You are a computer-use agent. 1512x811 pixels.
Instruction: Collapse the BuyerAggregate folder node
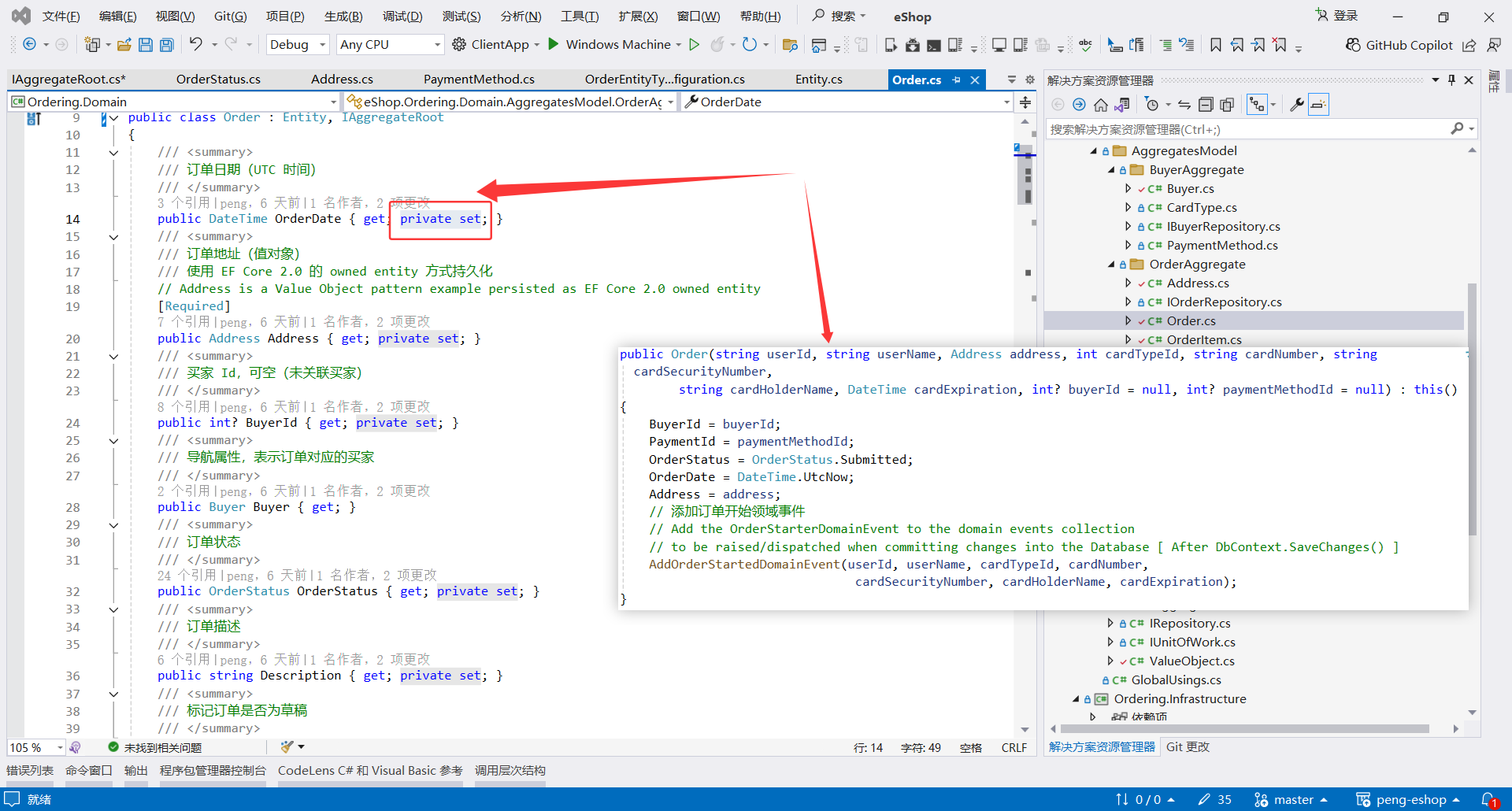1111,170
